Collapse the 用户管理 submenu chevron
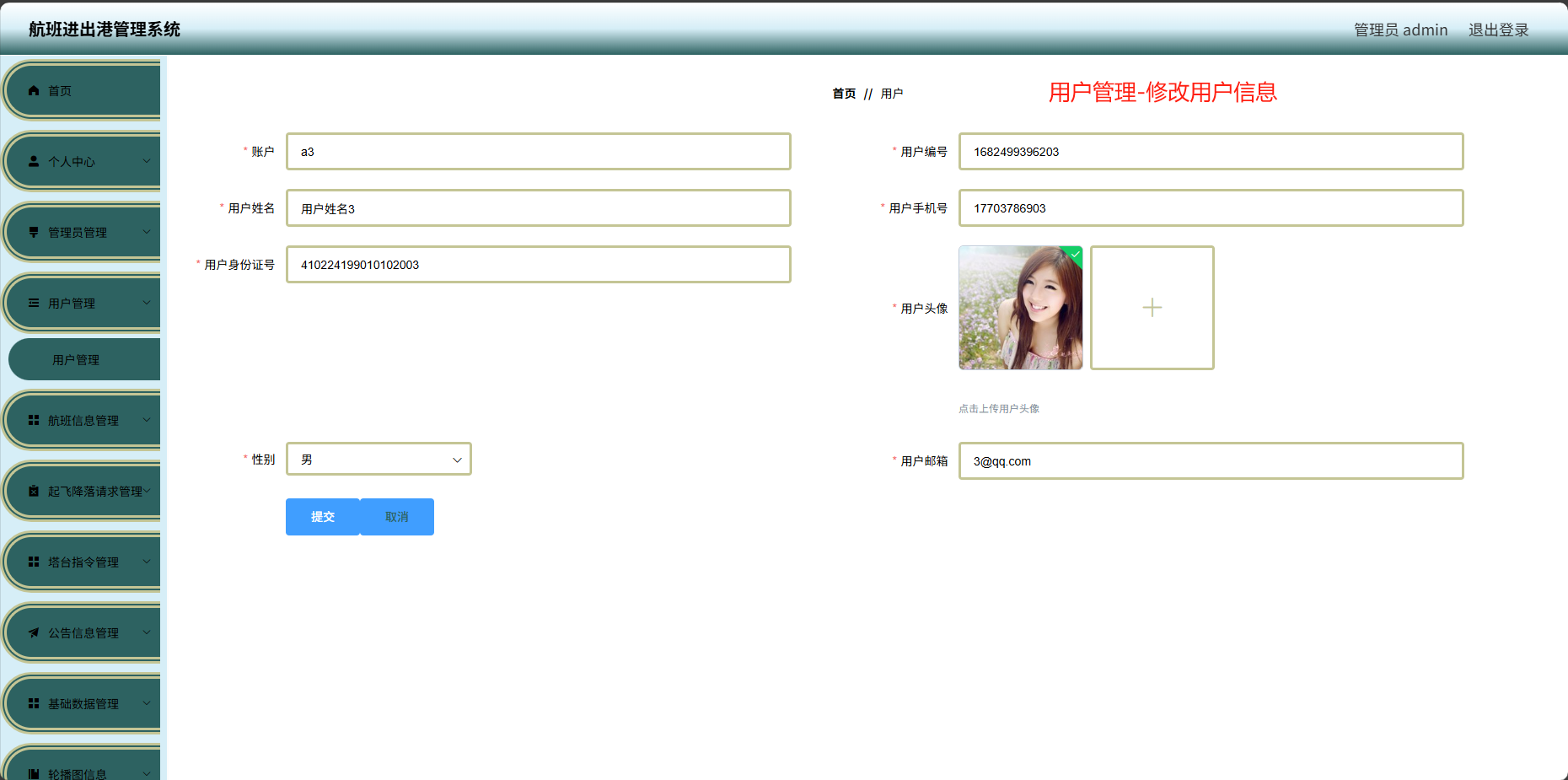 146,302
